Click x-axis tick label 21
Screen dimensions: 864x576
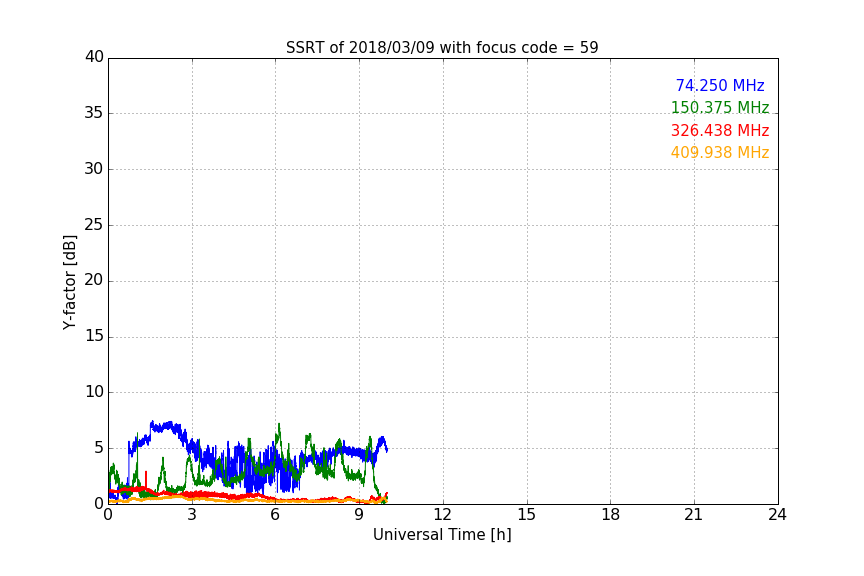tap(694, 515)
